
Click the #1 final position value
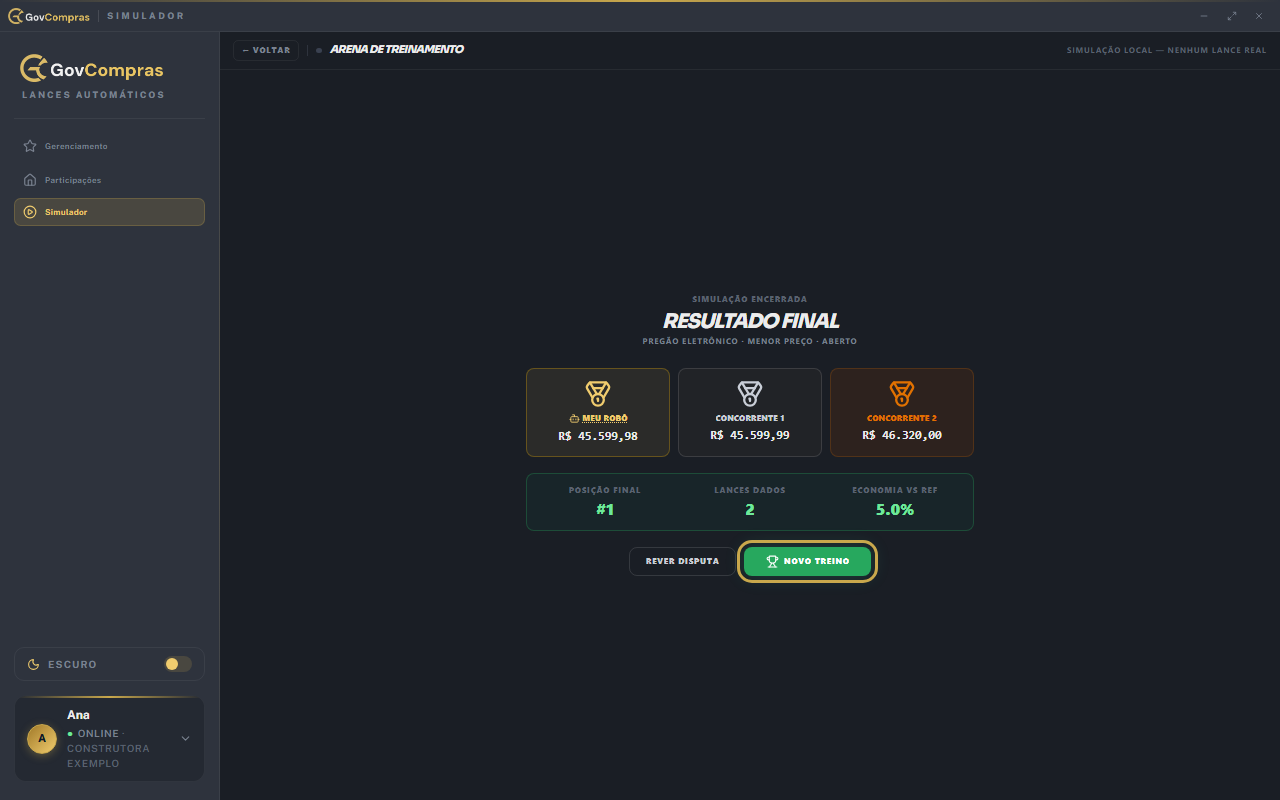(x=605, y=510)
